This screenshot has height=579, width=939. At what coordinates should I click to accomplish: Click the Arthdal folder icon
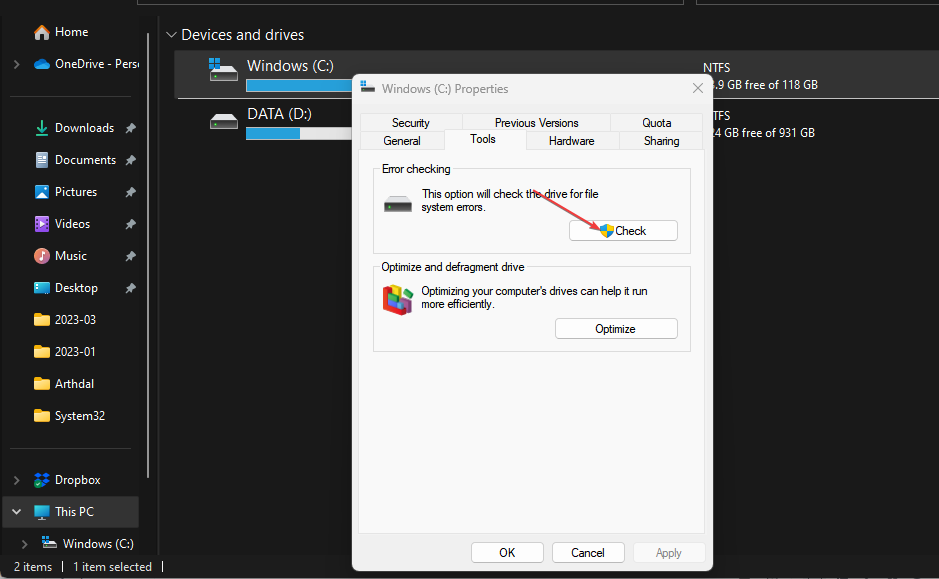pyautogui.click(x=41, y=384)
